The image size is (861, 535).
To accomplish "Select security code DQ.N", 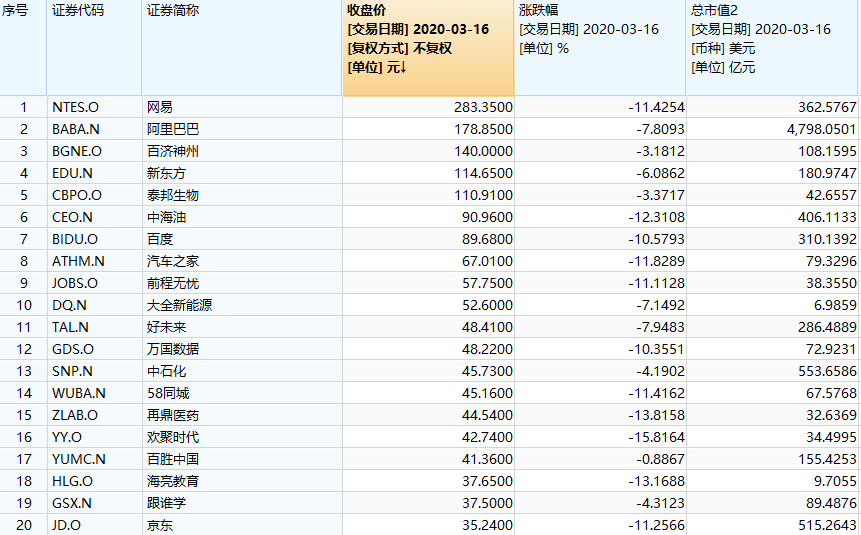I will coord(69,305).
